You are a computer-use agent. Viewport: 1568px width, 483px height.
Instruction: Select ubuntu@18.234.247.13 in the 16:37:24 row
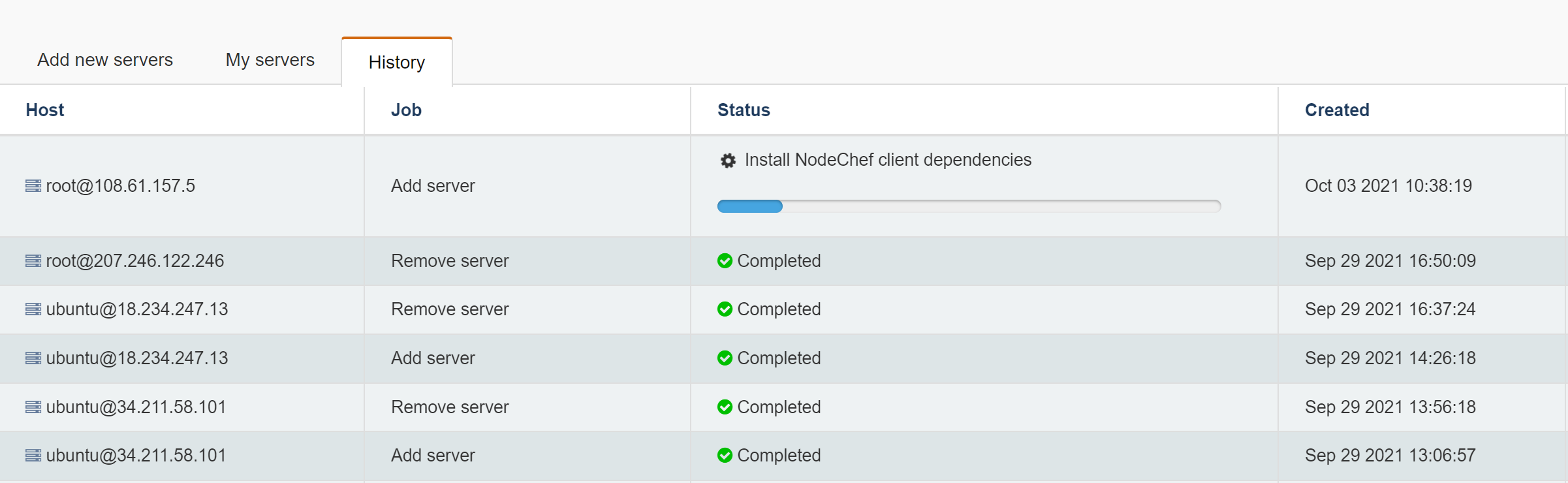(137, 309)
